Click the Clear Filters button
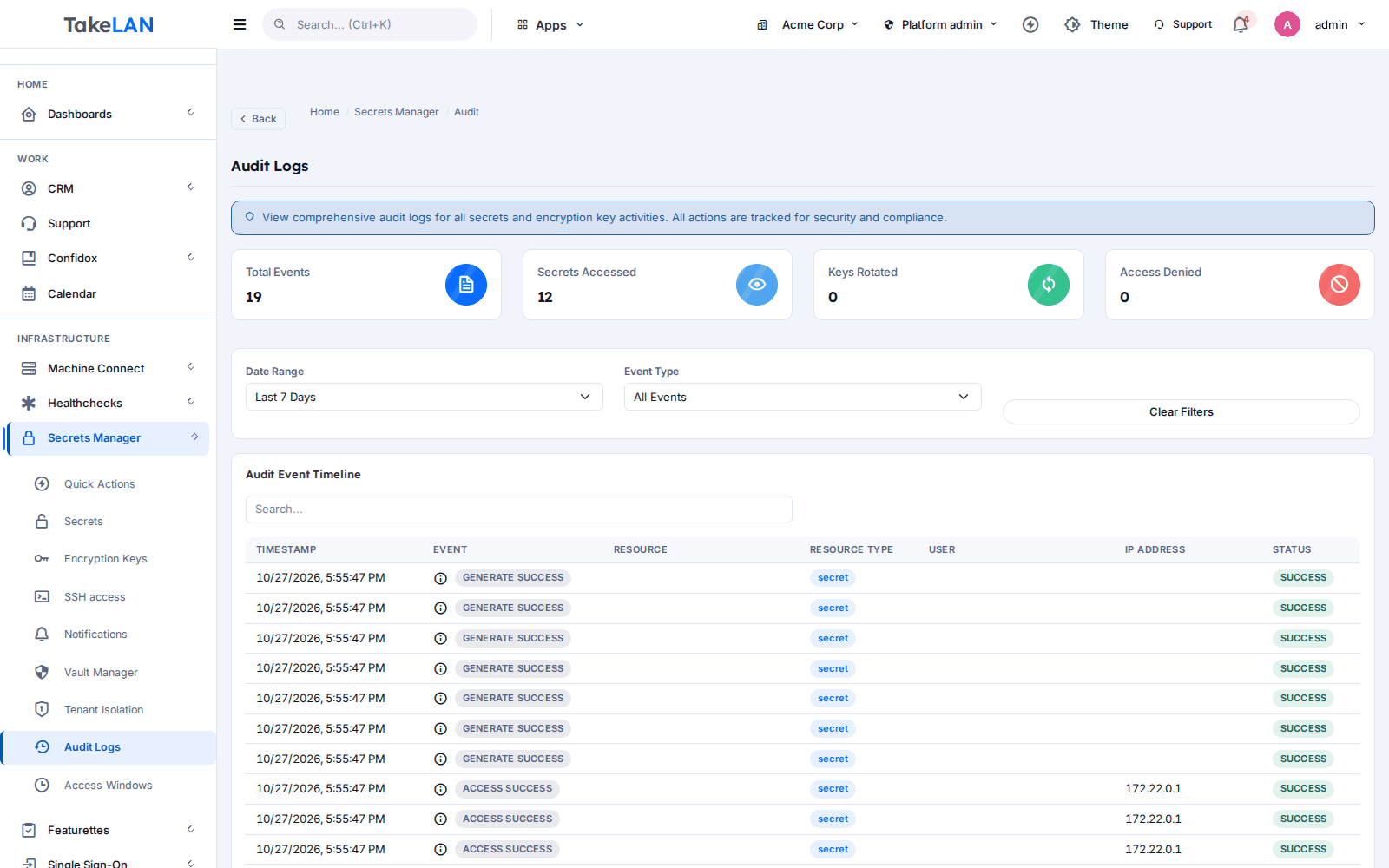The image size is (1389, 868). 1181,411
